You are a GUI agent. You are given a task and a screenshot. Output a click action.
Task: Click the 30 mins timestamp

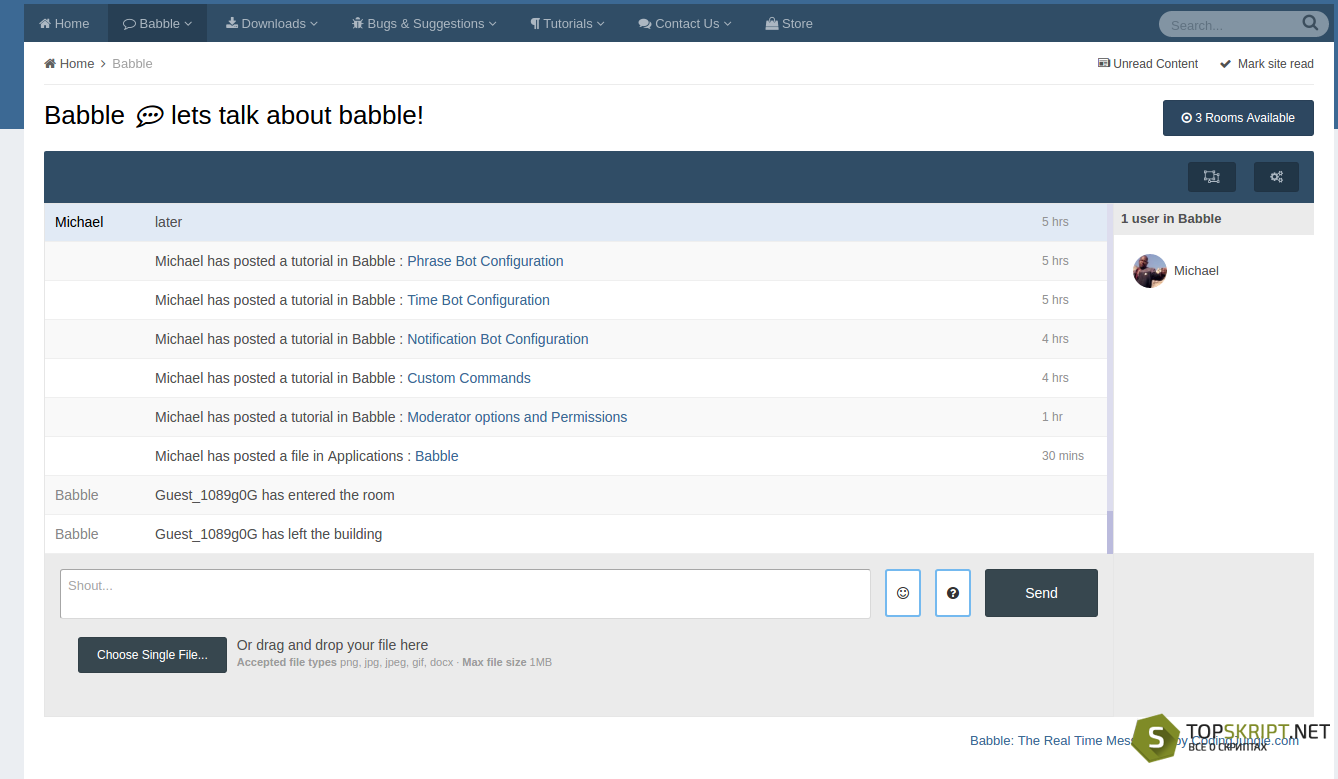point(1063,456)
